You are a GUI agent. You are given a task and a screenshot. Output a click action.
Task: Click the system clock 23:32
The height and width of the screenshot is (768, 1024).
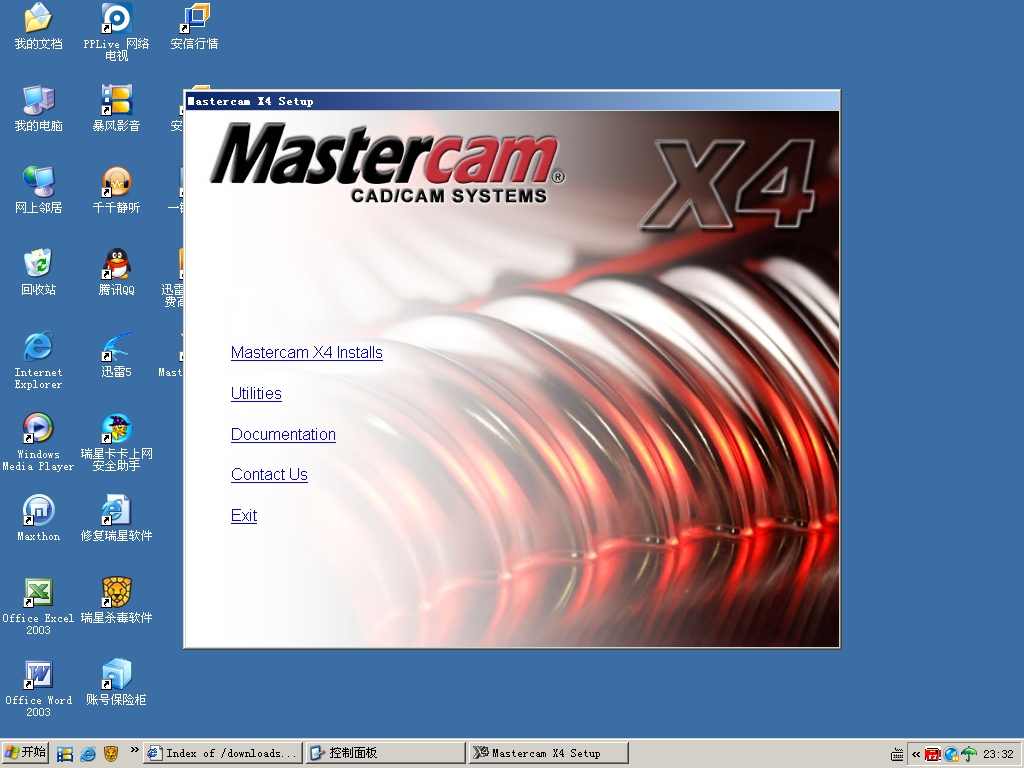[x=999, y=754]
